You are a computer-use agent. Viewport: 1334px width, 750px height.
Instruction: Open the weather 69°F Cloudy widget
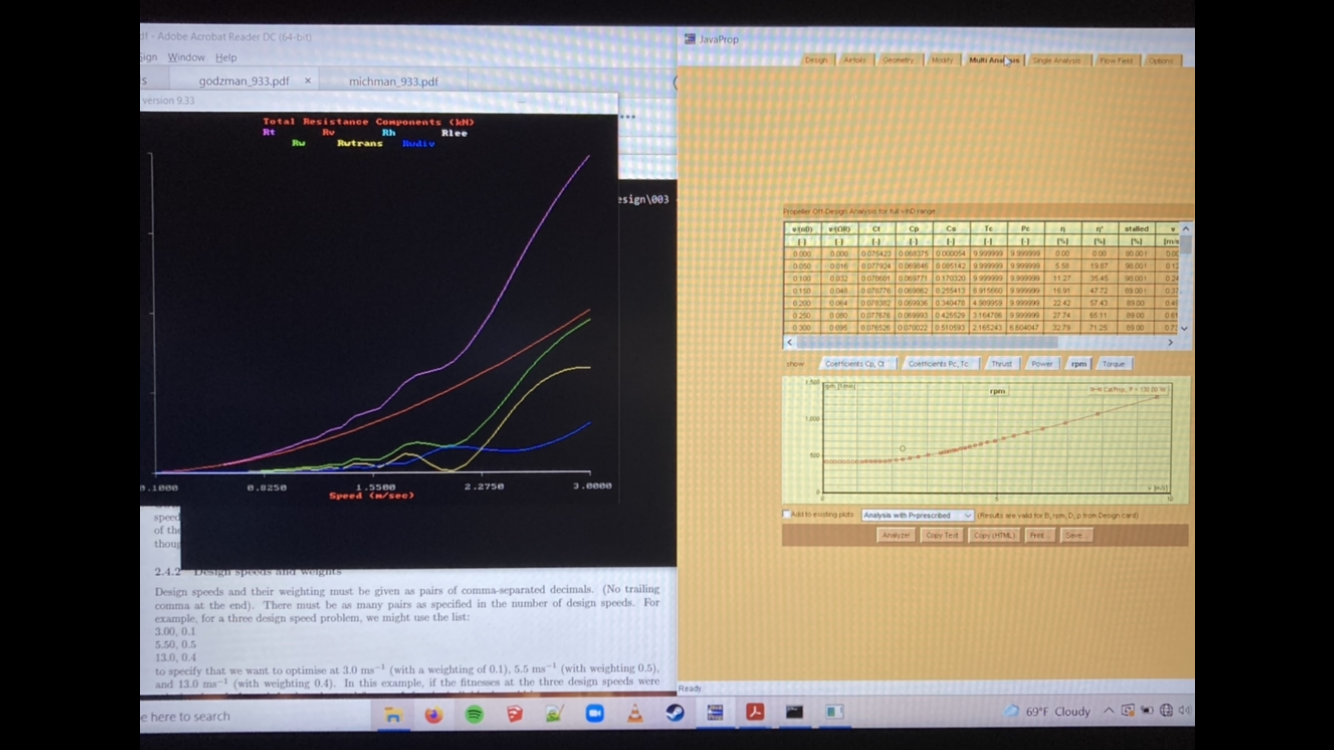pyautogui.click(x=1048, y=711)
